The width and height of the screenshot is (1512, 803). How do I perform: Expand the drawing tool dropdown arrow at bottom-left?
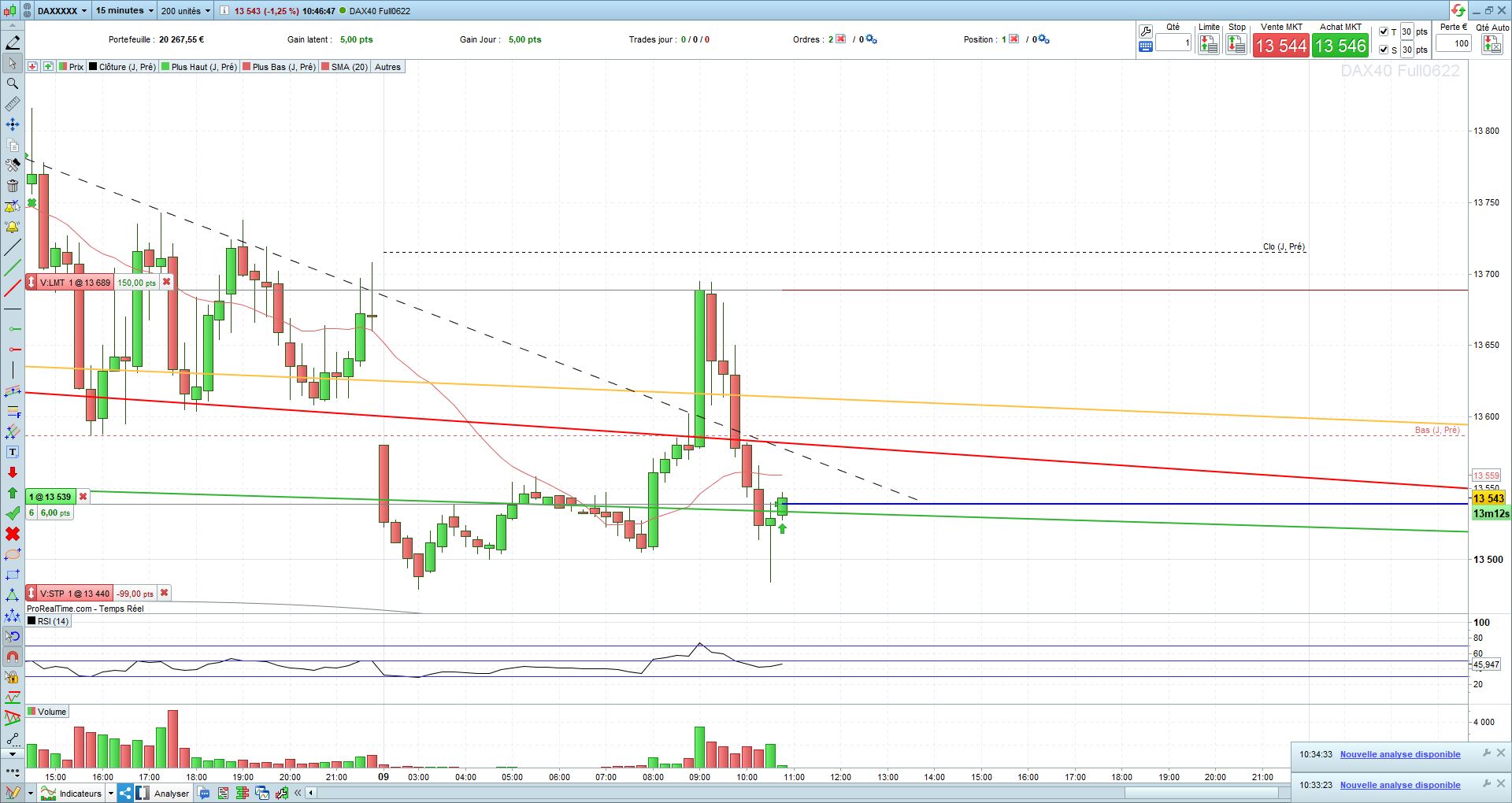(x=31, y=794)
